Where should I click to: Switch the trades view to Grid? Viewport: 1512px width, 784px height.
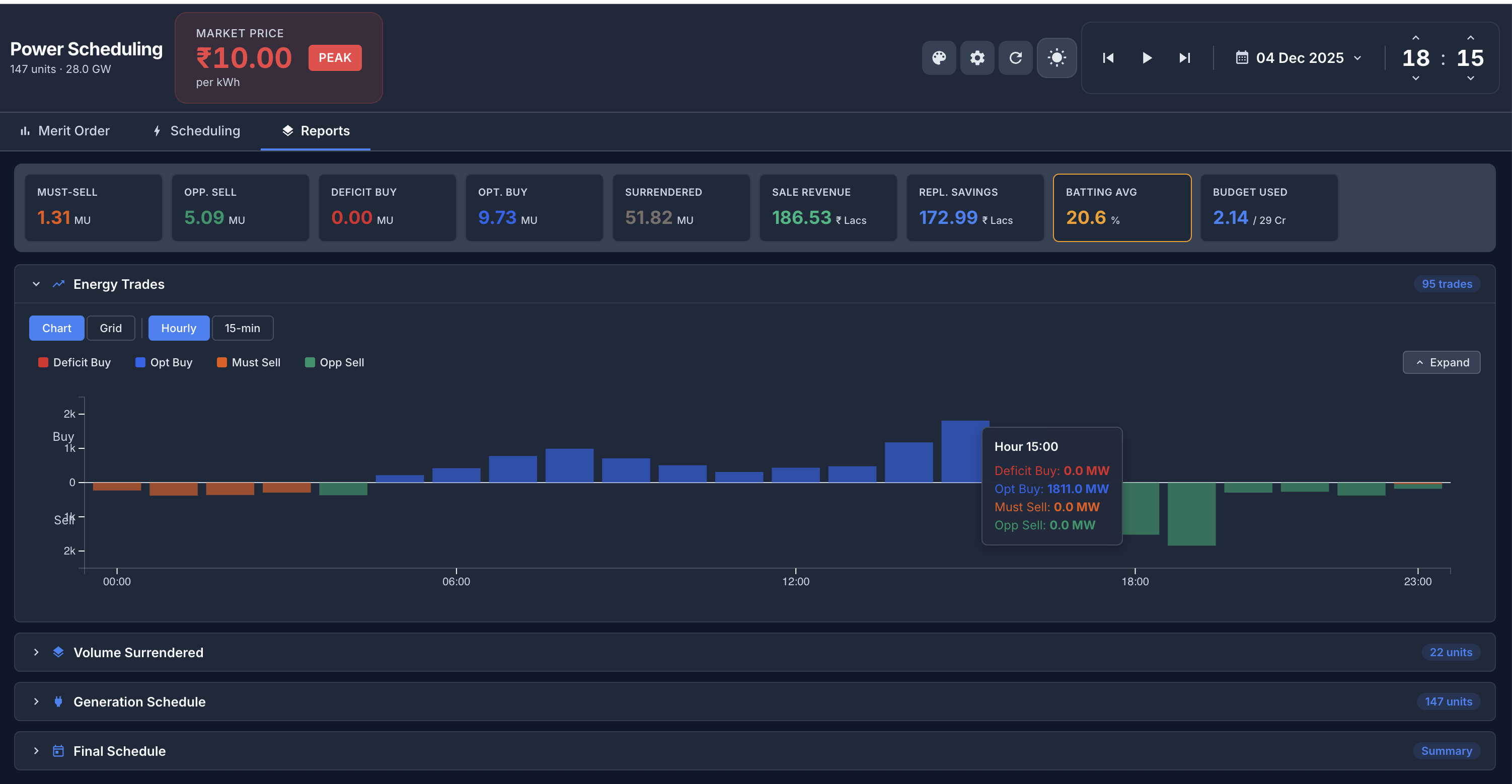110,328
